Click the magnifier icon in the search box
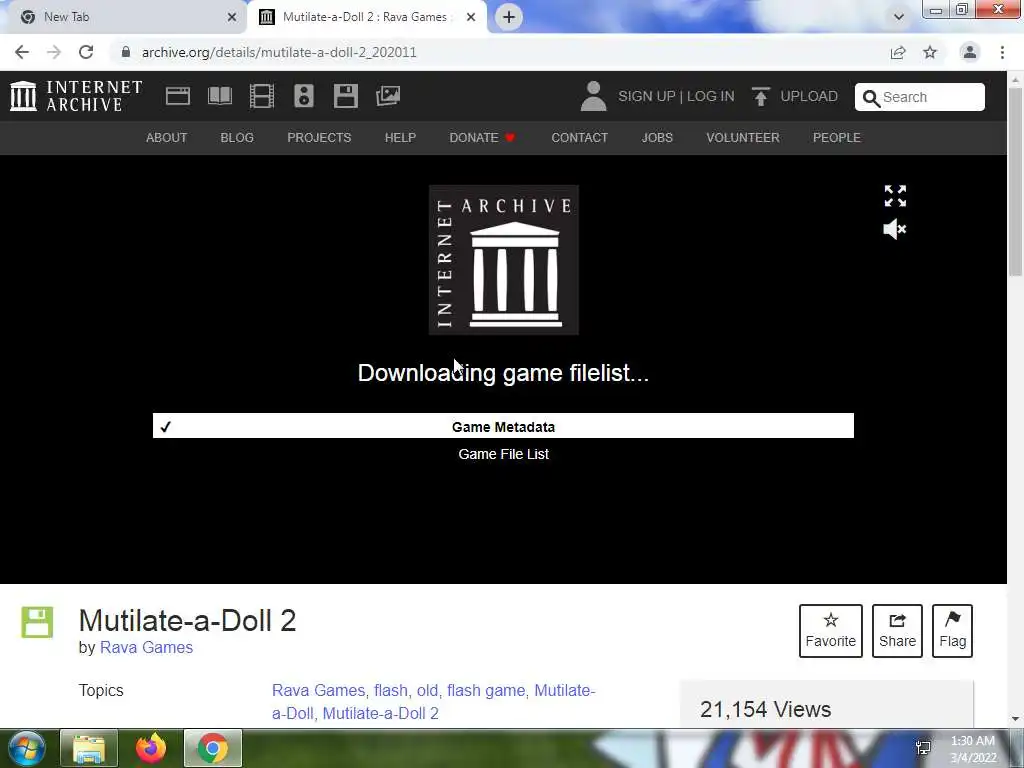This screenshot has width=1024, height=768. point(871,98)
